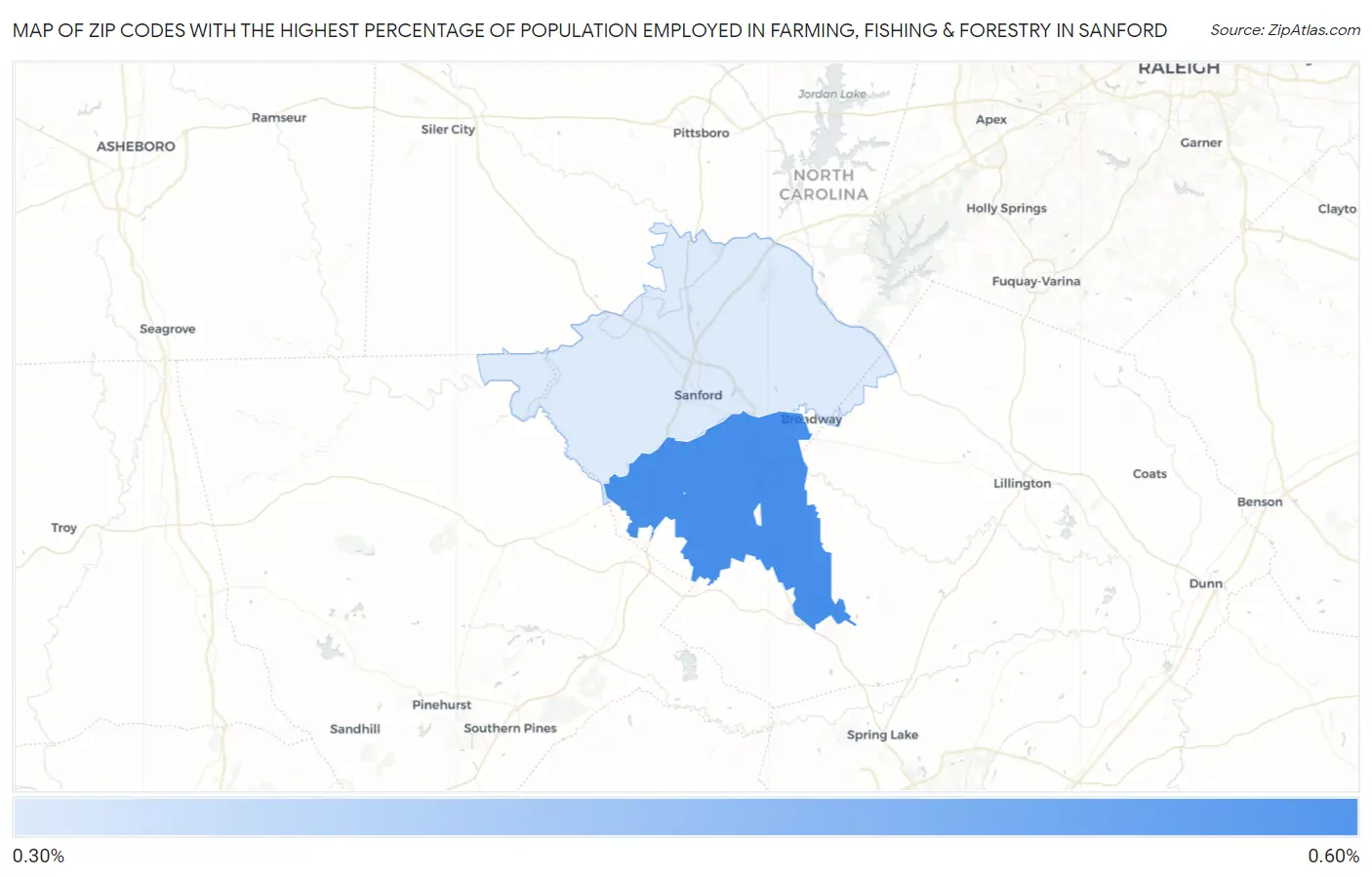The width and height of the screenshot is (1372, 877).
Task: Click the Fuquay-Varina label
Action: (1036, 282)
